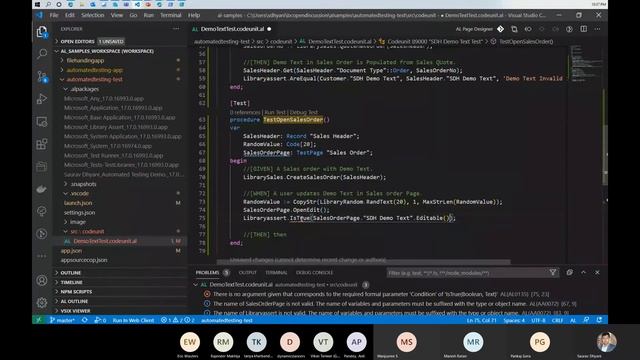This screenshot has width=640, height=360.
Task: Click the remote window indicator in status bar
Action: coord(39,320)
